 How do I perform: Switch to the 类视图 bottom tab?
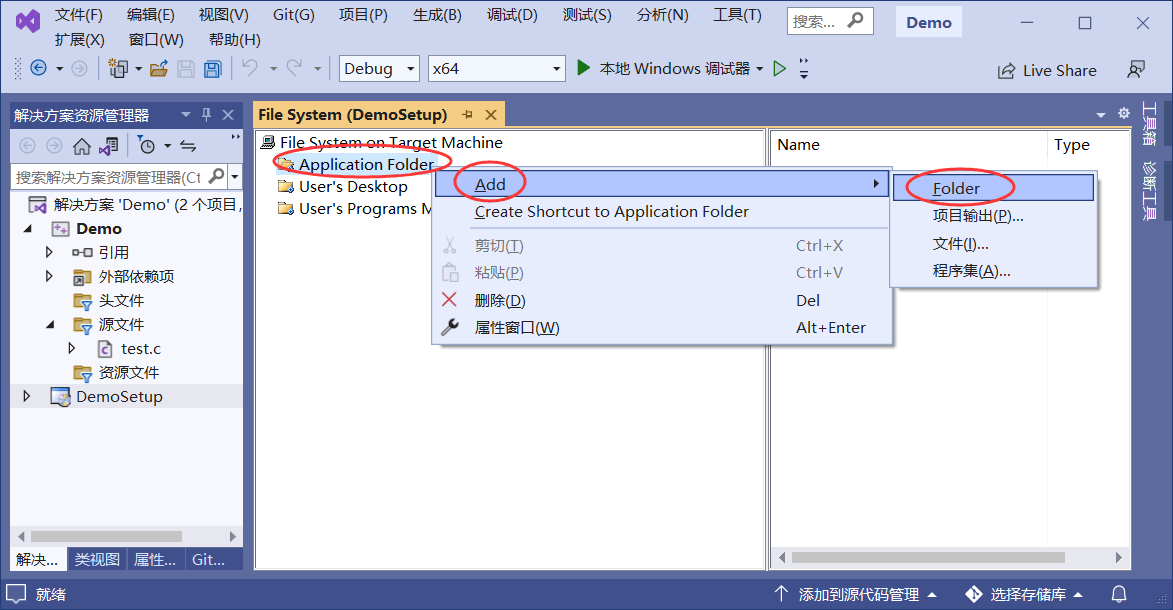coord(97,560)
